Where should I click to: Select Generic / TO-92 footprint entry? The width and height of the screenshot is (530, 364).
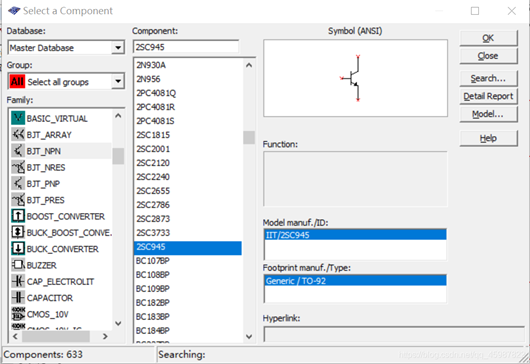coord(355,281)
